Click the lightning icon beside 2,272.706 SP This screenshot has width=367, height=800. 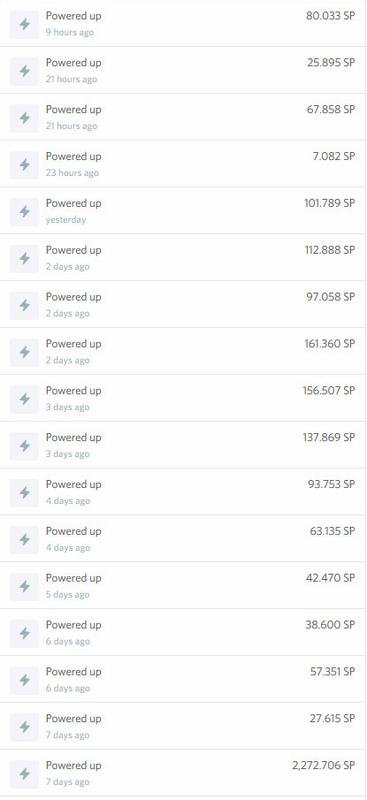pos(24,774)
